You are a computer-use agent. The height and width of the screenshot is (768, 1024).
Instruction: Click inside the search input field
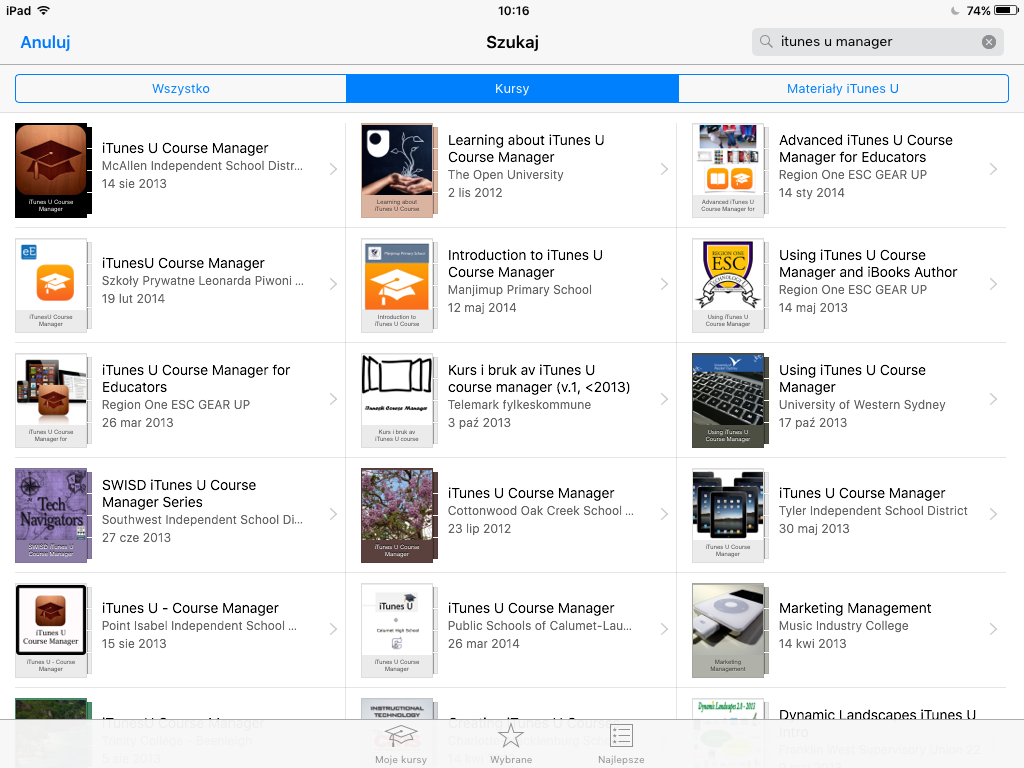tap(870, 42)
